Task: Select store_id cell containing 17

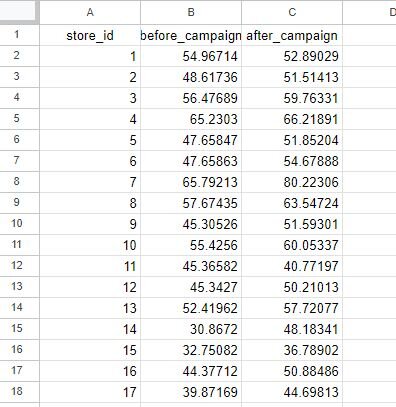Action: 90,392
